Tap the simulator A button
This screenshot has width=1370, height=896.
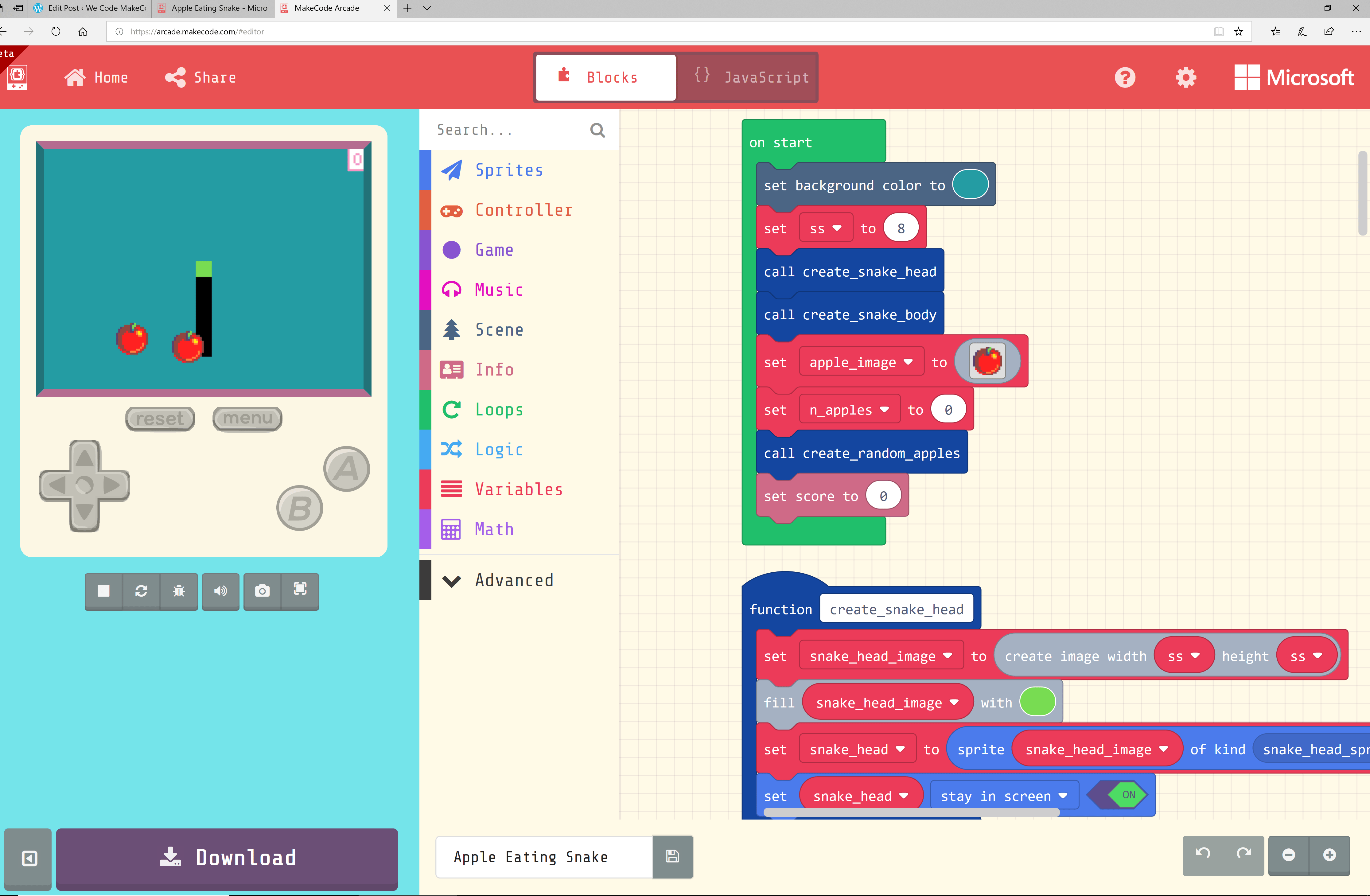(x=347, y=469)
